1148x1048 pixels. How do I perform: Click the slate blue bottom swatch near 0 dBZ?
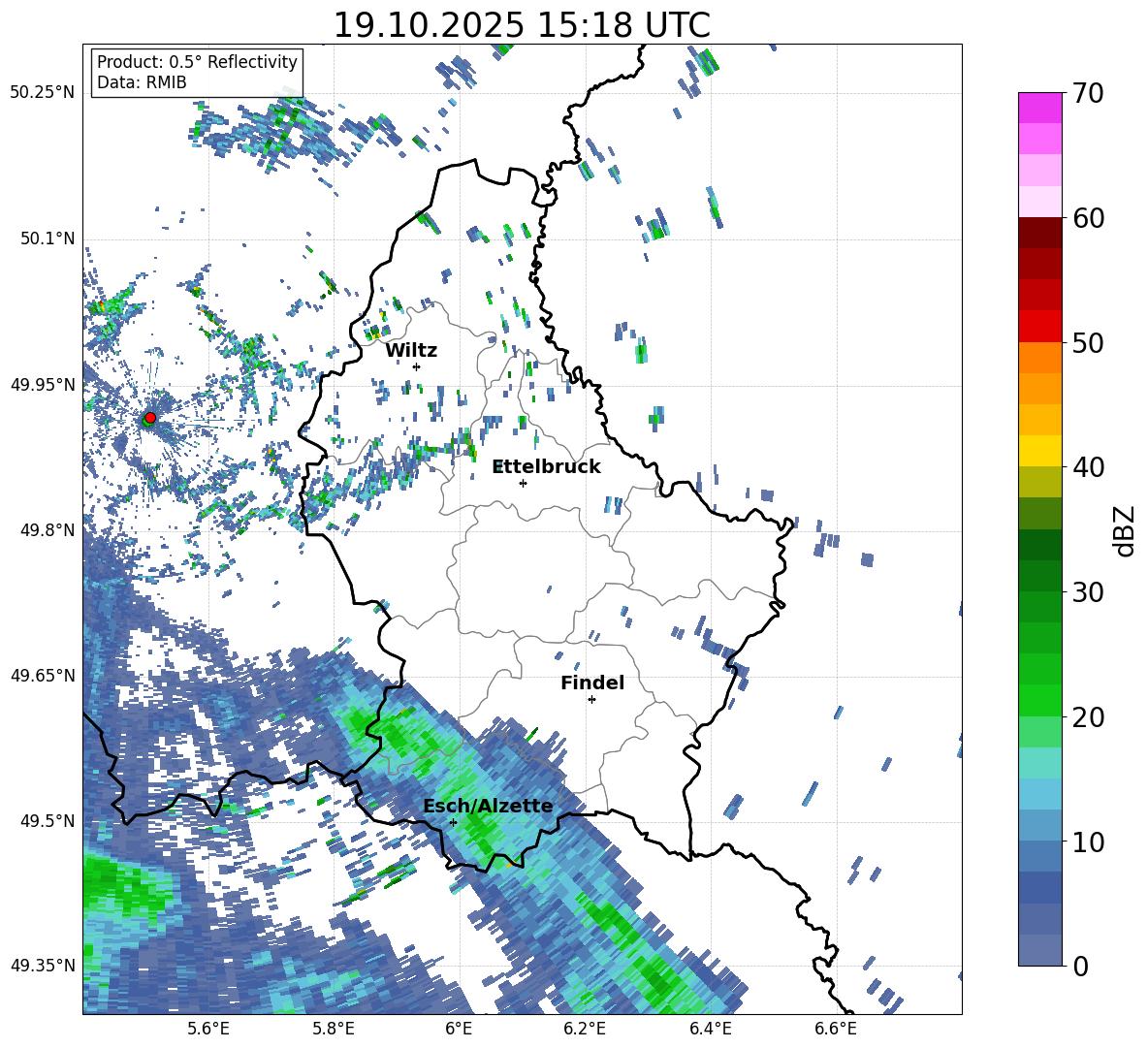click(x=1039, y=950)
